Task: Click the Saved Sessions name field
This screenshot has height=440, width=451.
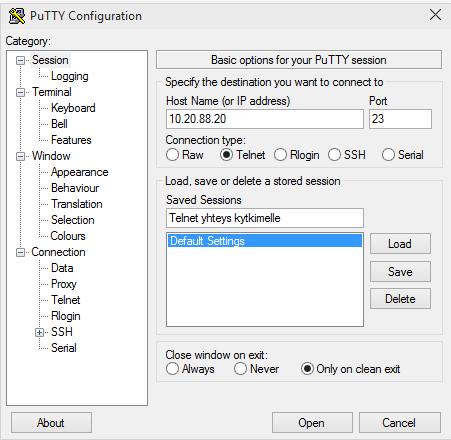Action: (x=265, y=218)
